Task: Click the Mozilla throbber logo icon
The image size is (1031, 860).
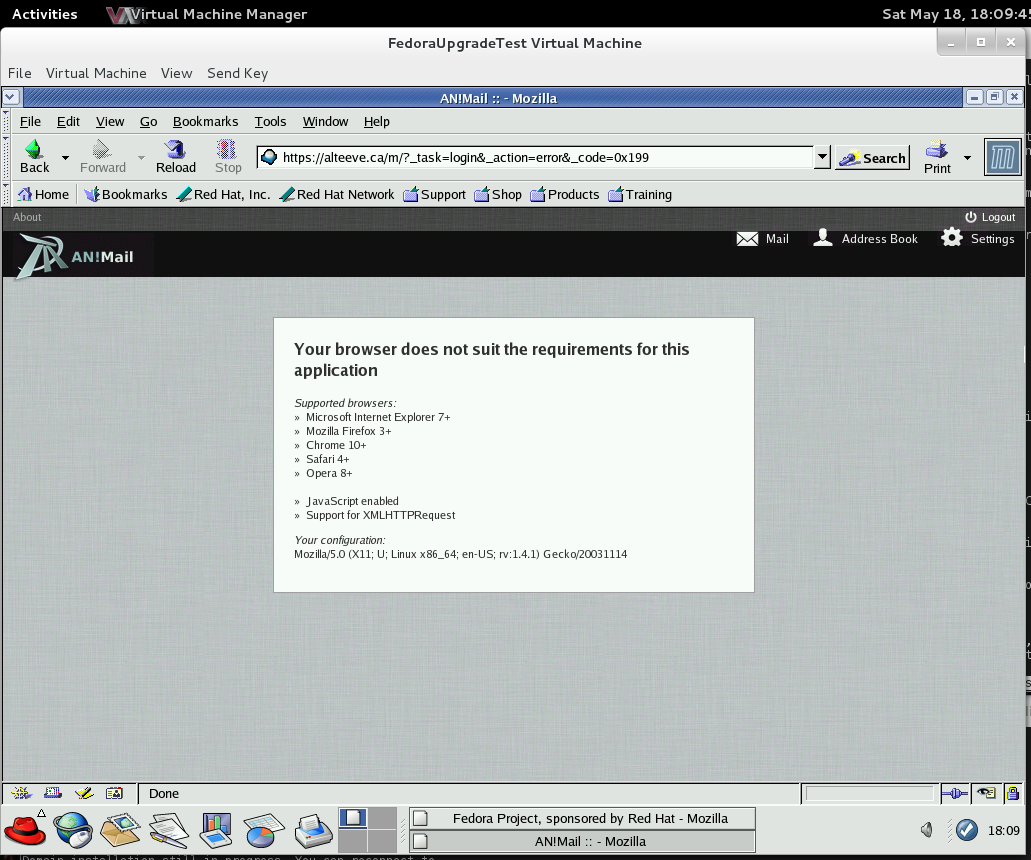Action: click(x=1002, y=157)
